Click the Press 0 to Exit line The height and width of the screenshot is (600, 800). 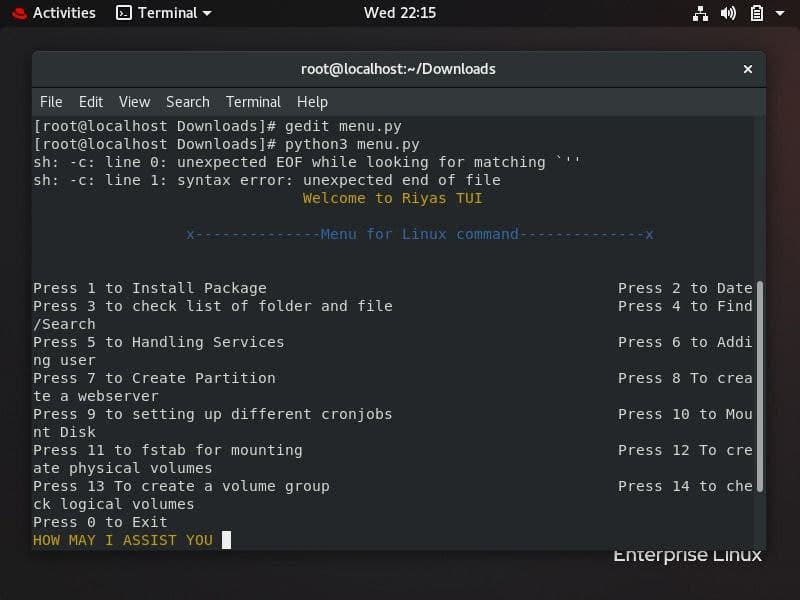100,521
